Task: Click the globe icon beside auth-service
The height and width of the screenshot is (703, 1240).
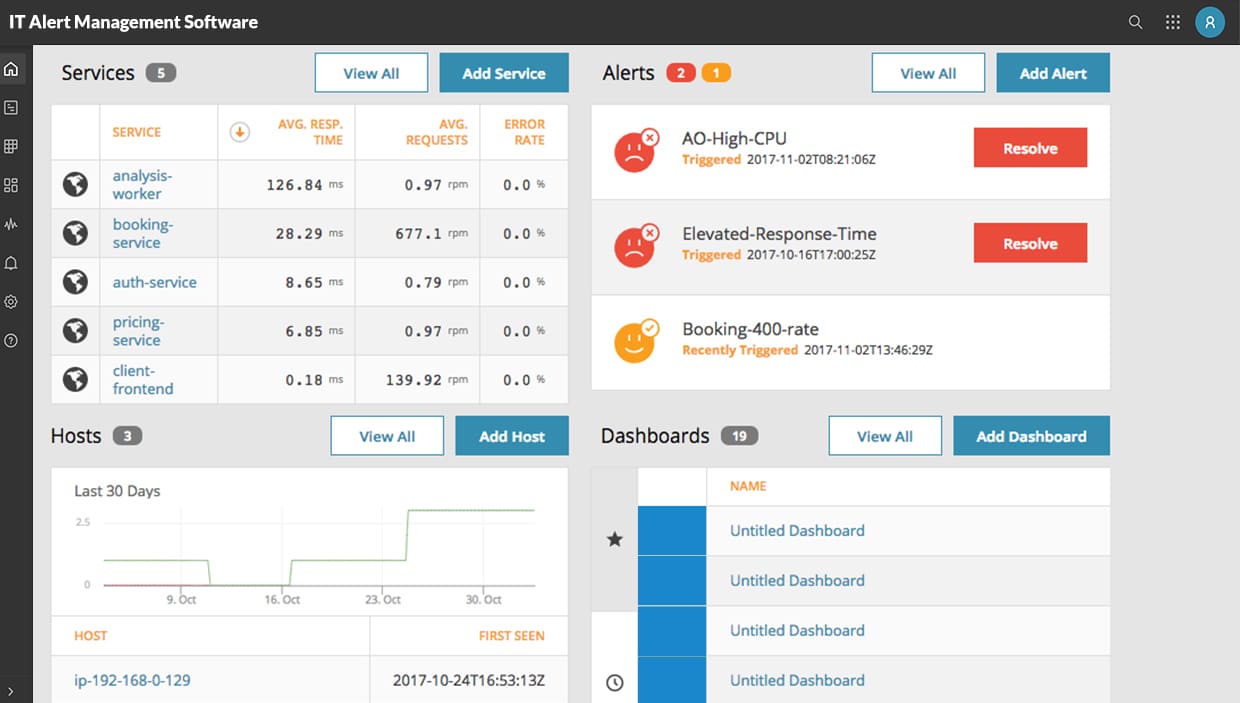Action: pyautogui.click(x=75, y=281)
